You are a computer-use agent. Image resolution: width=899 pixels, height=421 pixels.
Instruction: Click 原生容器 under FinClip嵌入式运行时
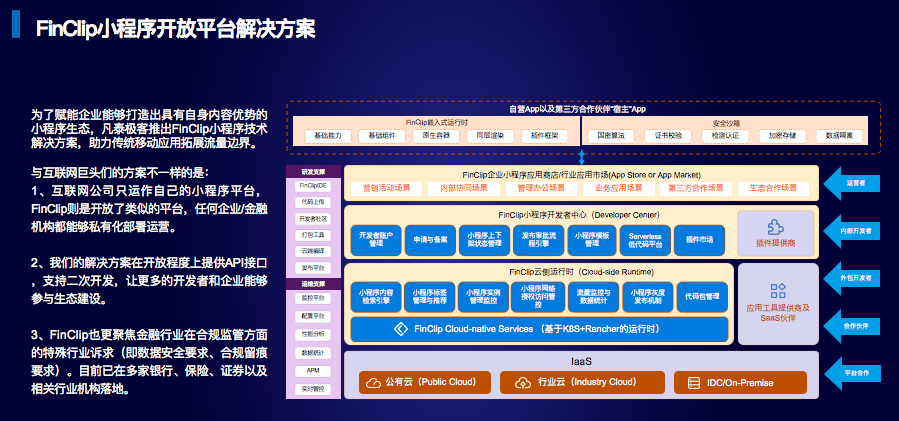[436, 137]
